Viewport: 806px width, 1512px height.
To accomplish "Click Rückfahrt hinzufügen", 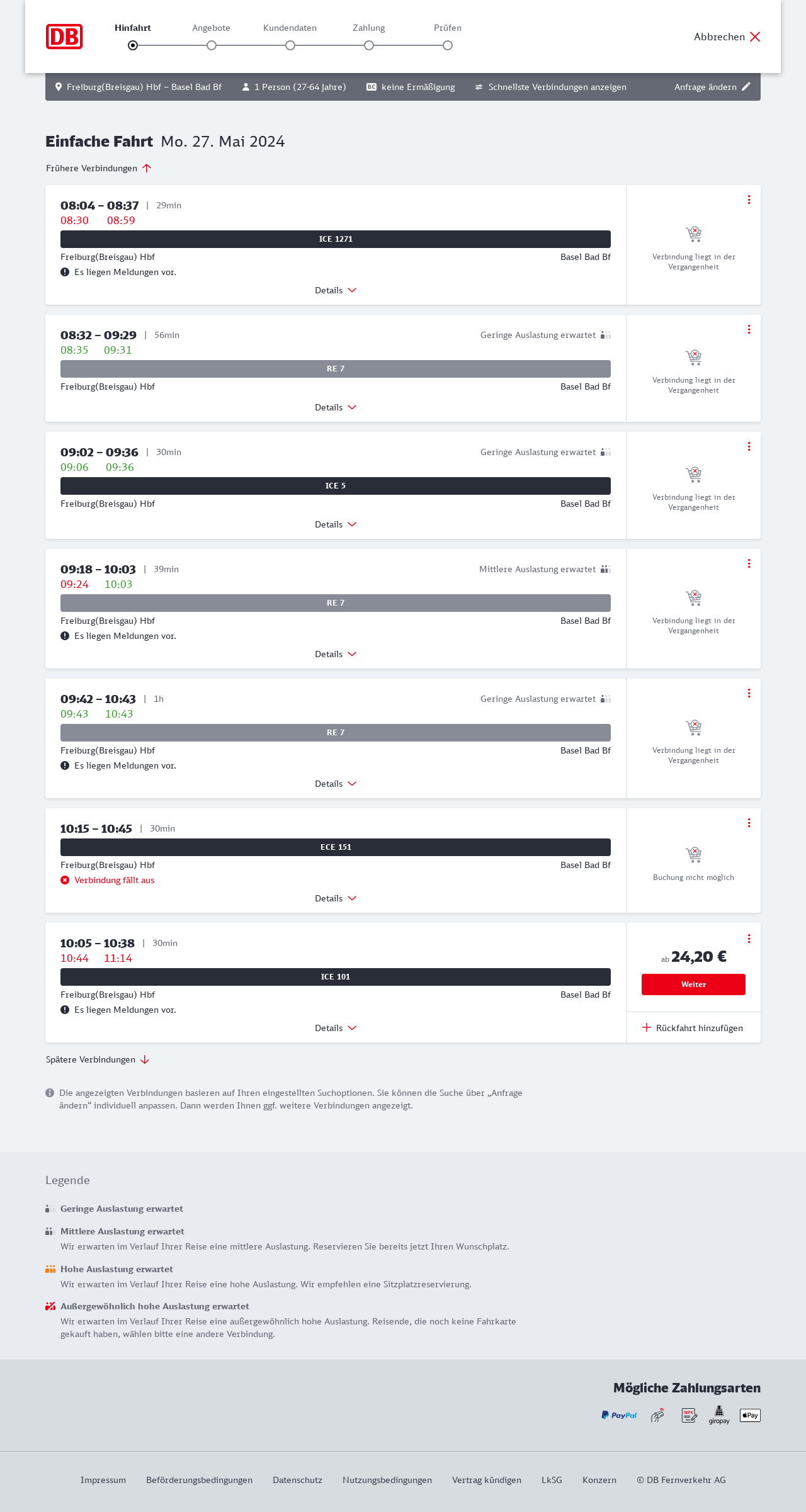I will click(x=693, y=1028).
